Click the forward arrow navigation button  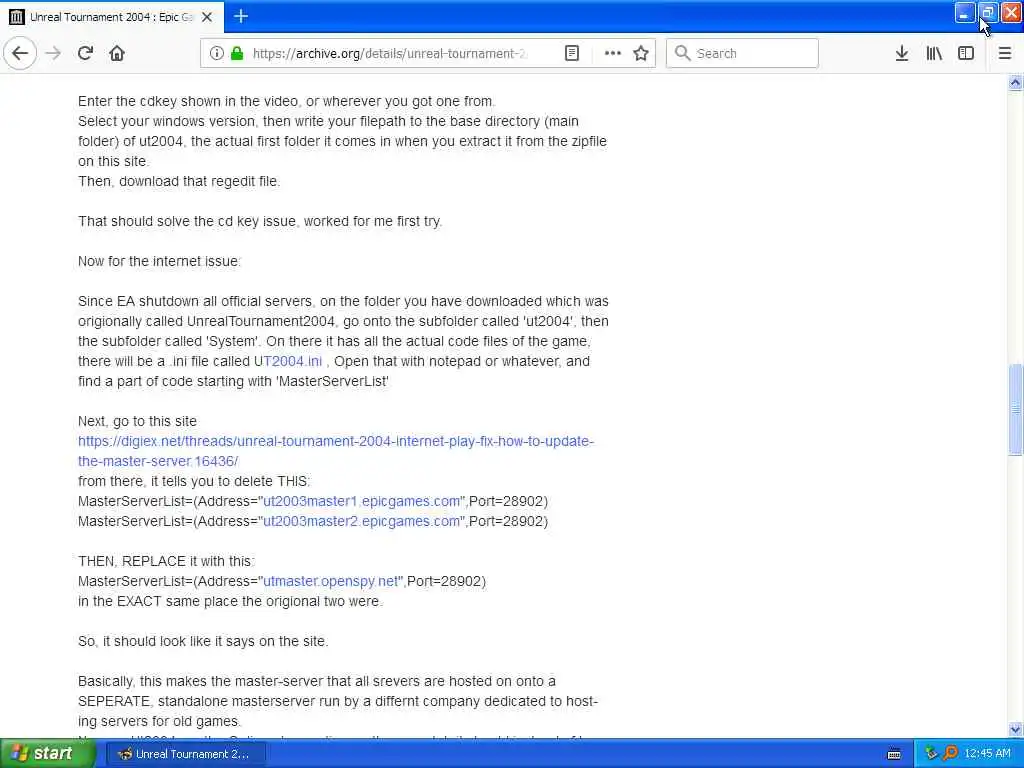[54, 53]
